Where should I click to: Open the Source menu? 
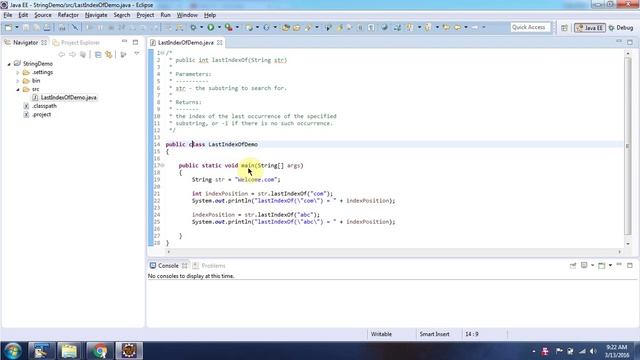43,15
